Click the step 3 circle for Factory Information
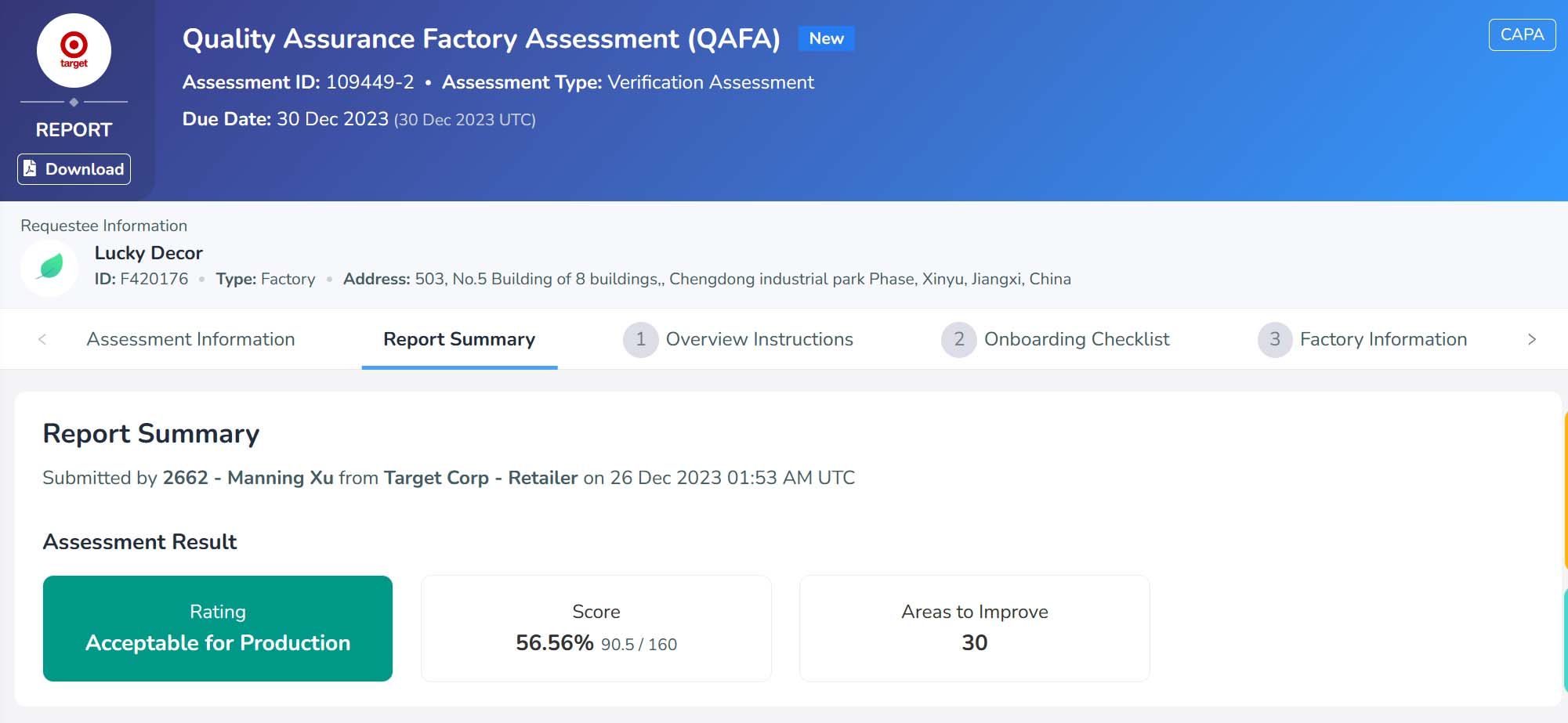This screenshot has height=723, width=1568. 1275,339
